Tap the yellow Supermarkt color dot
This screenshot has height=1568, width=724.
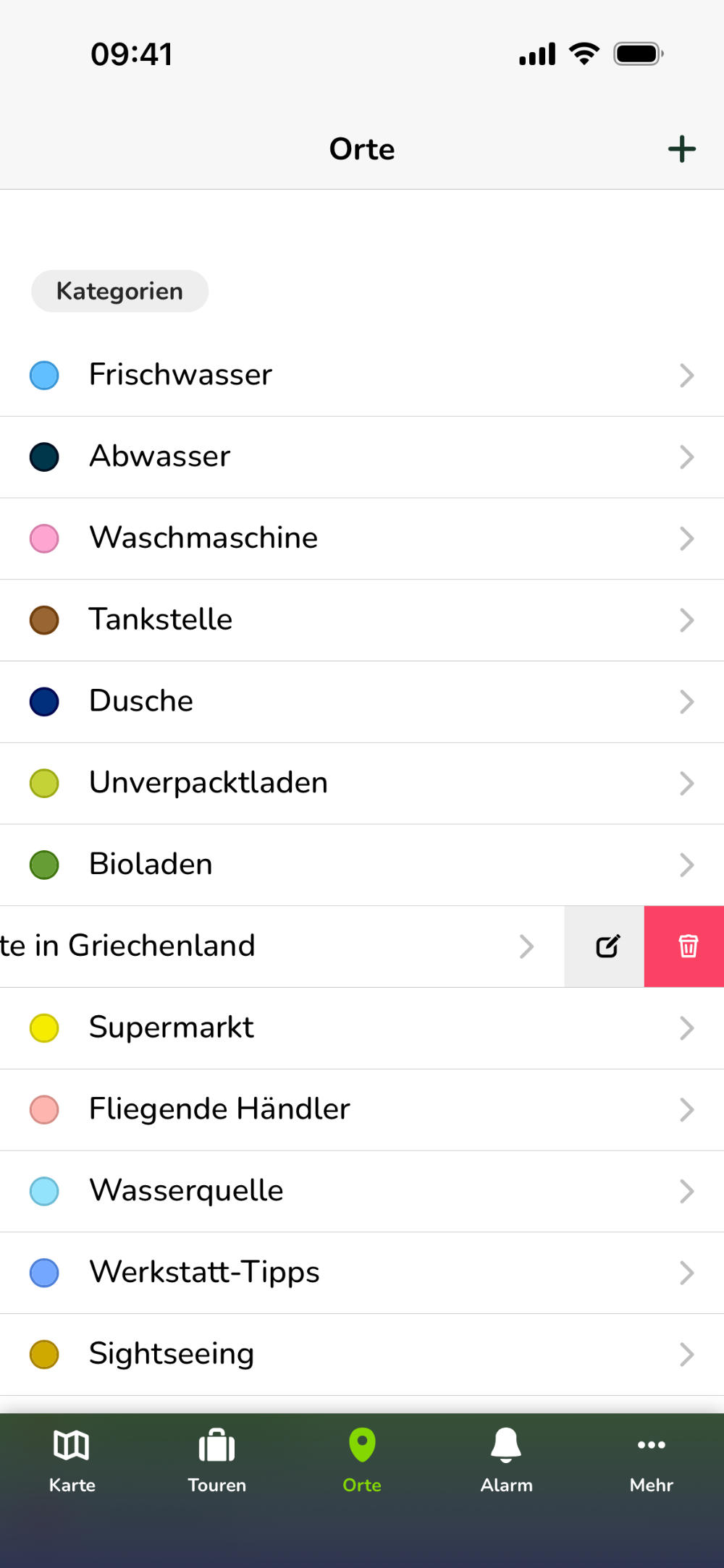44,1028
